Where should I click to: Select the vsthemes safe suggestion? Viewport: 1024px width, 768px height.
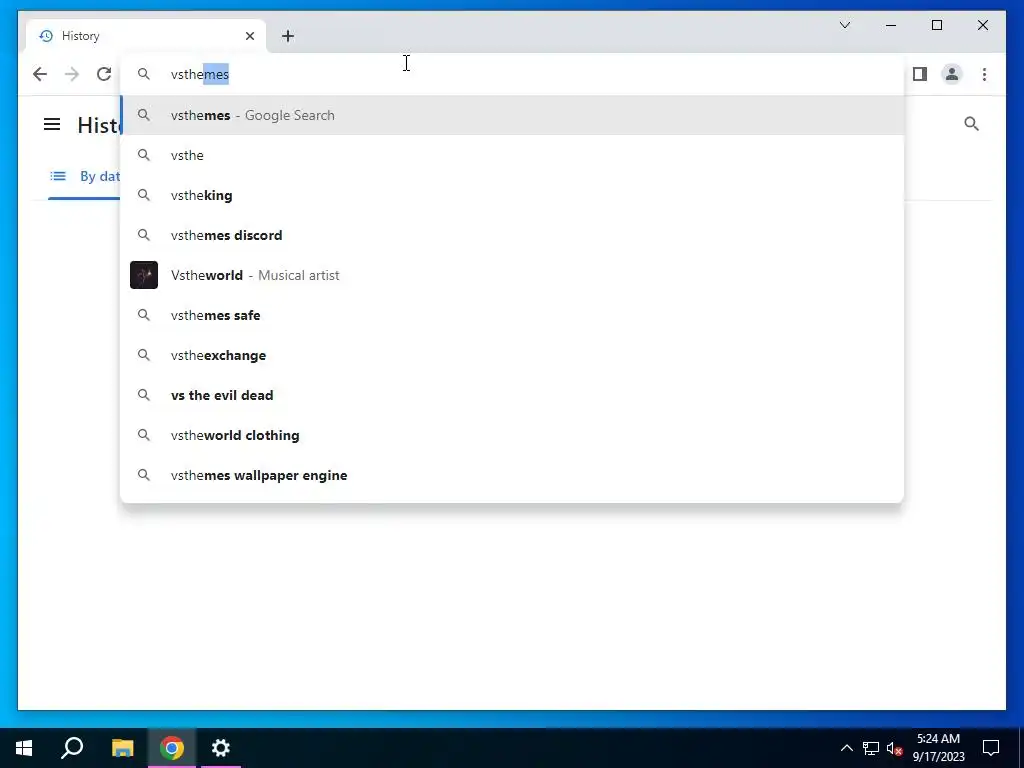coord(512,315)
